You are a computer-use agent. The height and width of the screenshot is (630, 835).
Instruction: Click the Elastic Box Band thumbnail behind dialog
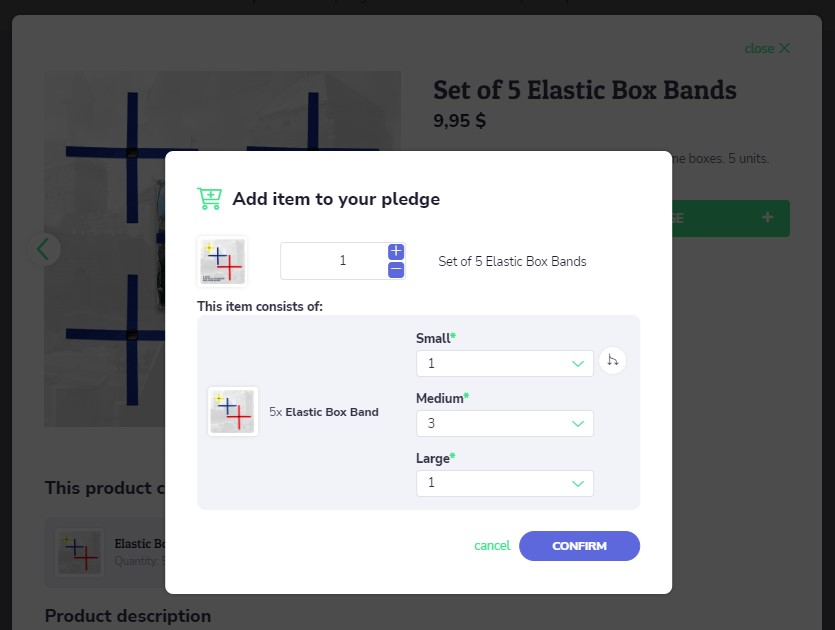(79, 554)
